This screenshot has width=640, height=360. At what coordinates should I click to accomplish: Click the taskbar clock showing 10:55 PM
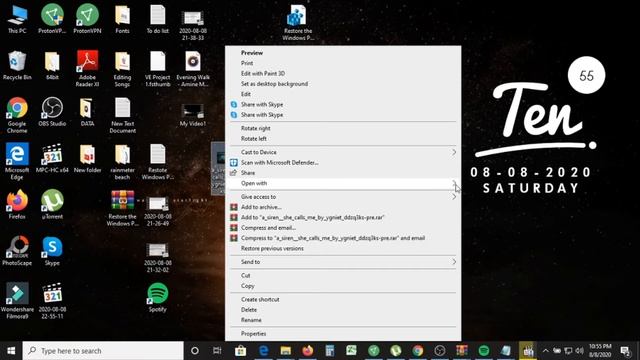click(x=600, y=351)
